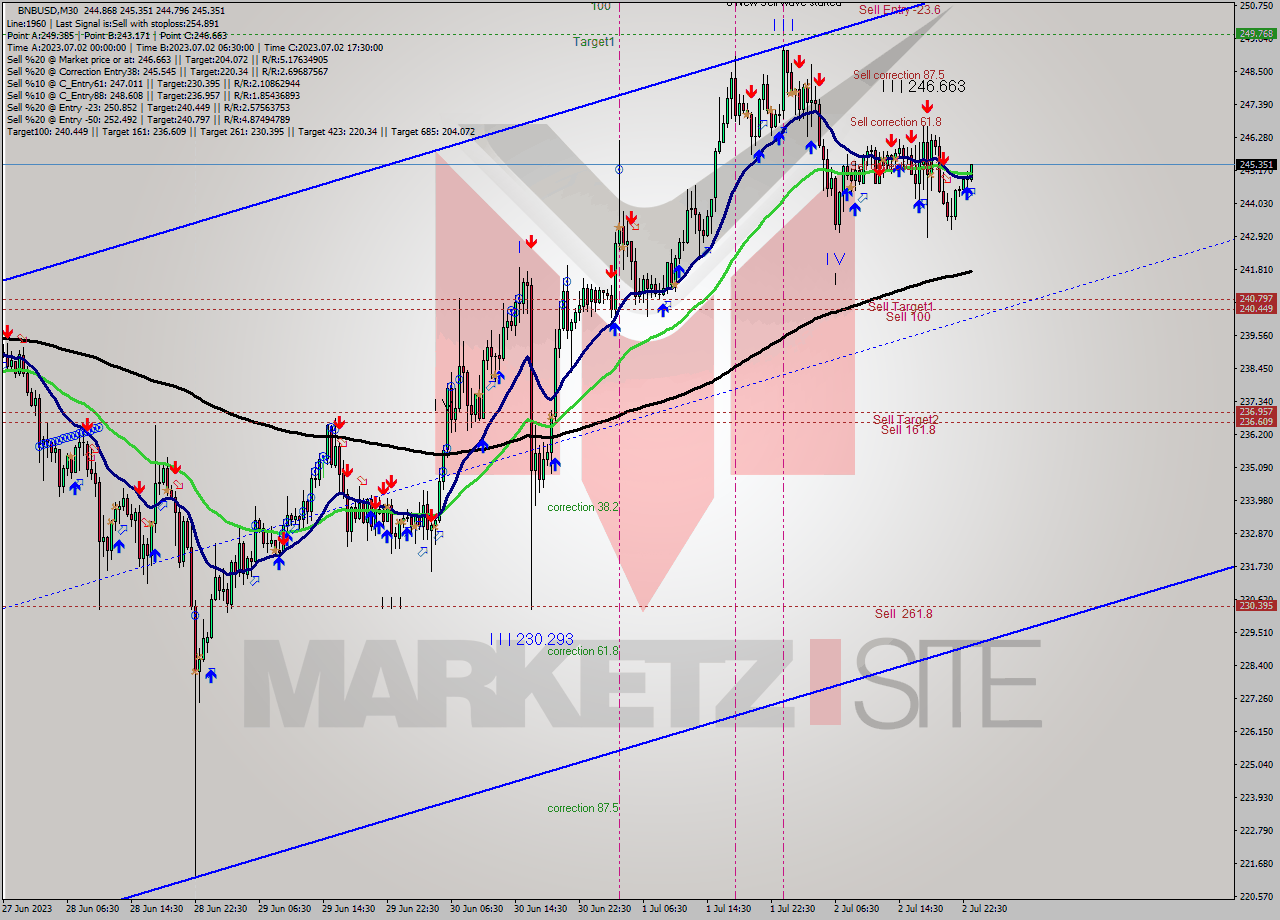Viewport: 1280px width, 920px height.
Task: Click the 'Line:1960' info line
Action: (112, 23)
